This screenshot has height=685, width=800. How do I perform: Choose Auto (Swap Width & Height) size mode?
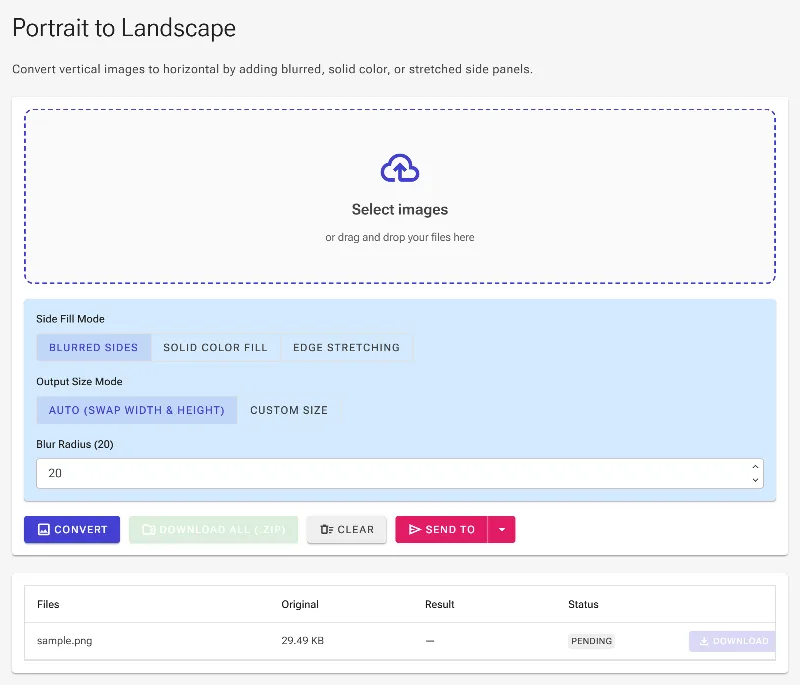[x=137, y=410]
